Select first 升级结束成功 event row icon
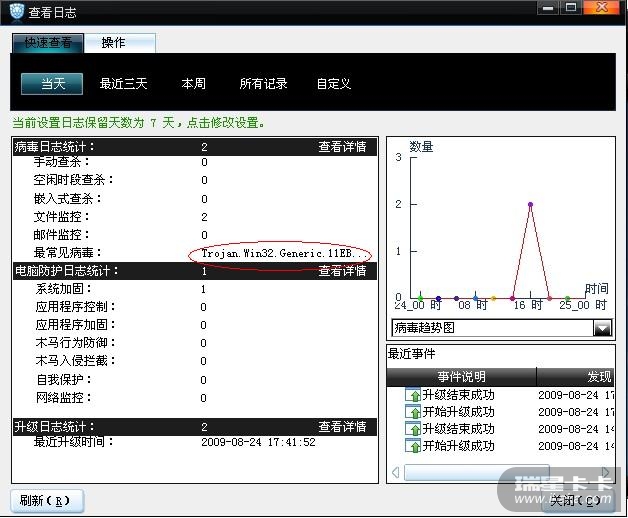The width and height of the screenshot is (628, 518). tap(413, 395)
